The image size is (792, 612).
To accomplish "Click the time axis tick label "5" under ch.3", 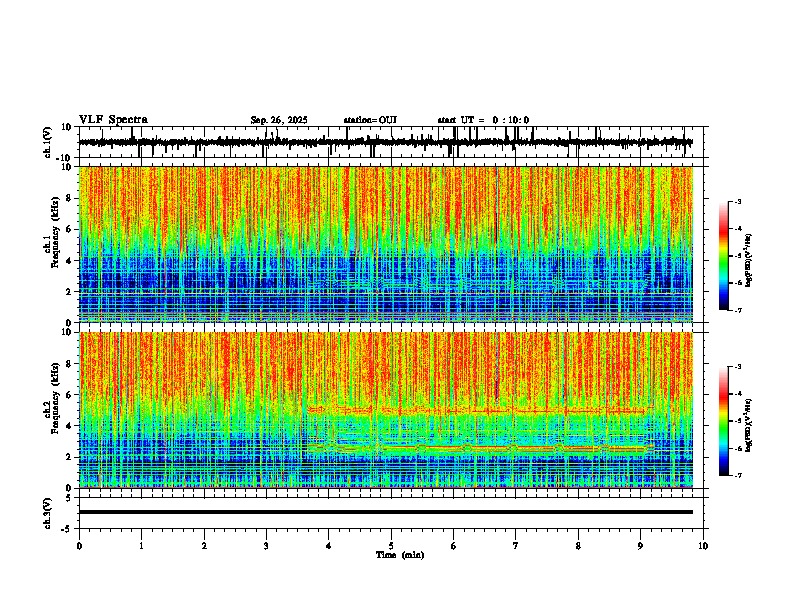I will [x=391, y=546].
